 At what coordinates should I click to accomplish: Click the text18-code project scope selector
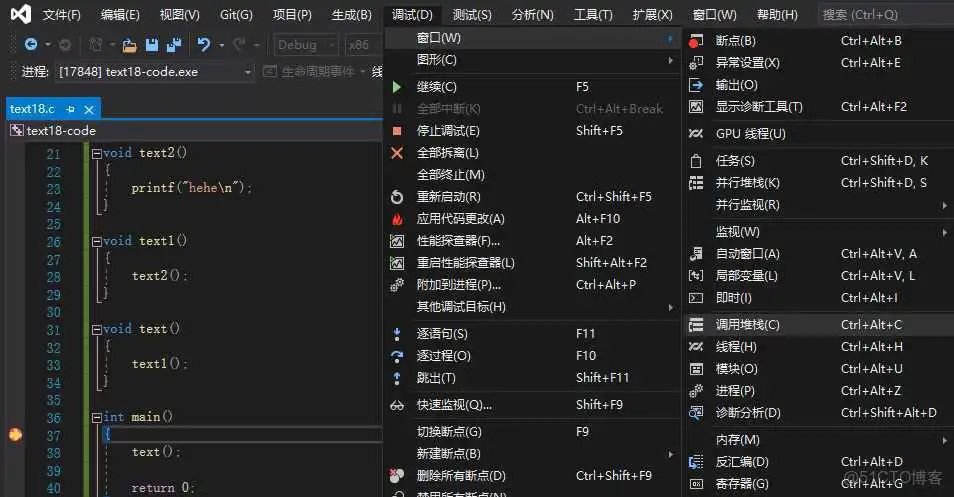[x=195, y=131]
